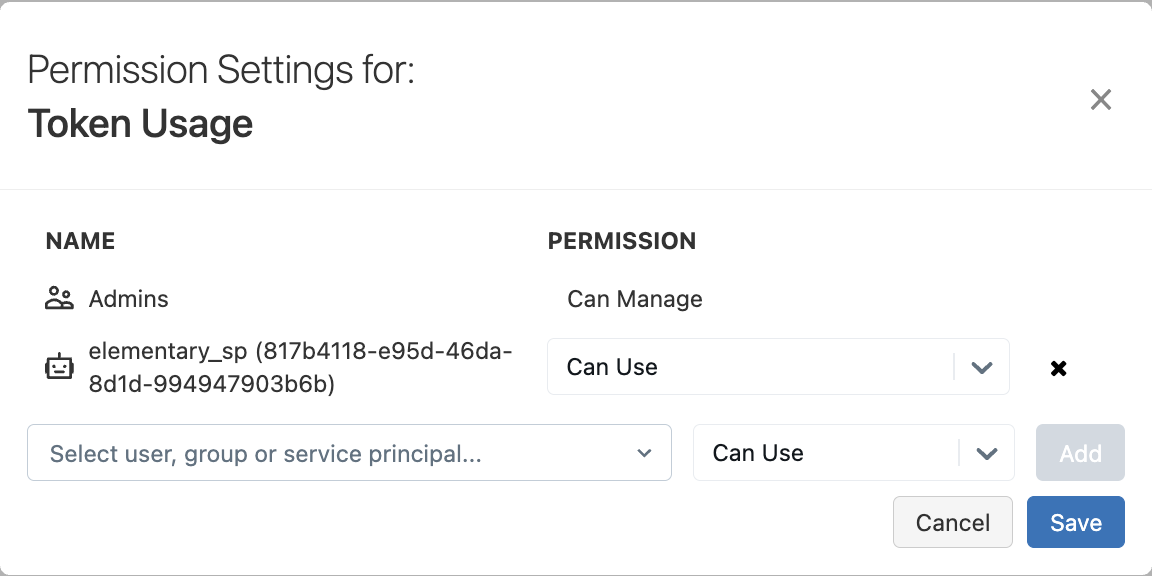The width and height of the screenshot is (1152, 576).
Task: Click the Token Usage dialog title
Action: tap(140, 123)
